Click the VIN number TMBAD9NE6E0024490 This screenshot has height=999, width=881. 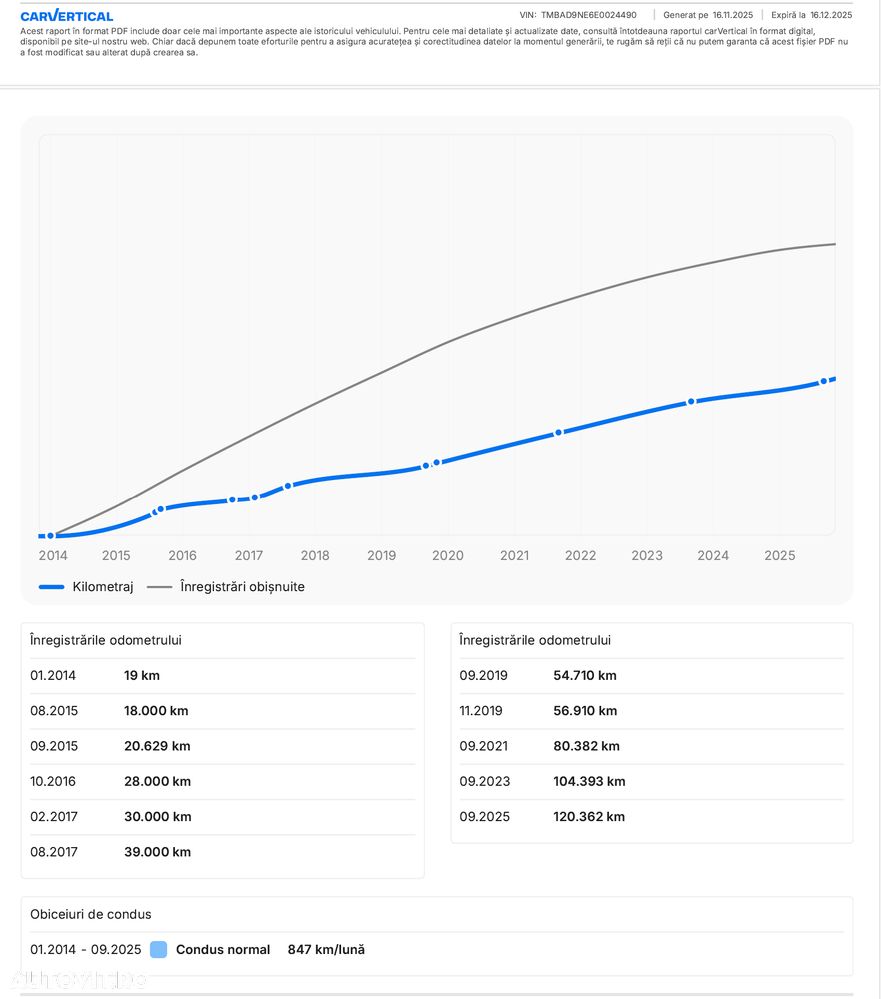(x=588, y=15)
